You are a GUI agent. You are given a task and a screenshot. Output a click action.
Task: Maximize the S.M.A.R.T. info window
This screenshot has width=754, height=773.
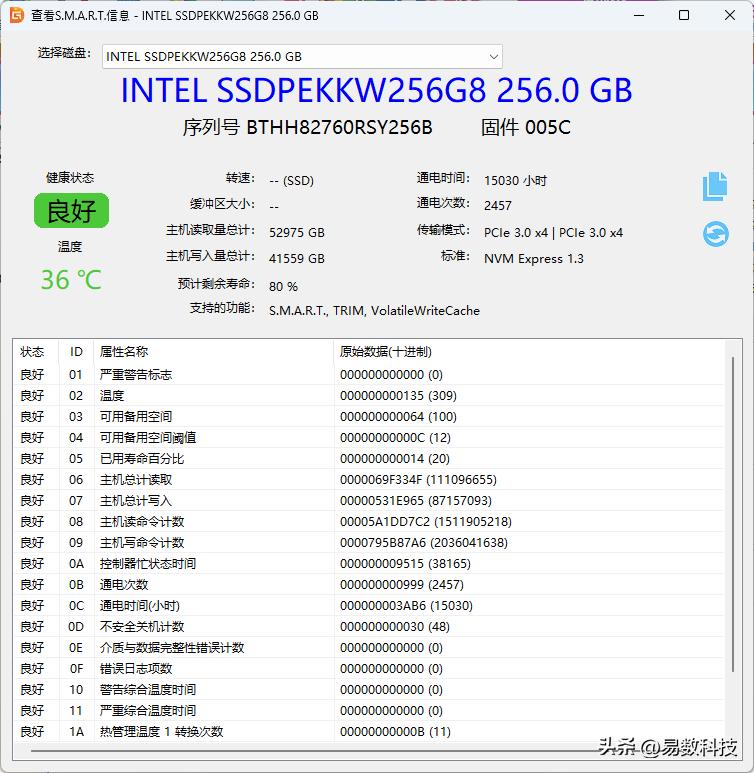(x=684, y=15)
